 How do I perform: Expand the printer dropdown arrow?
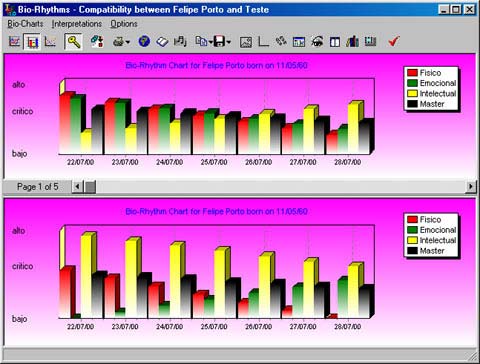[128, 42]
